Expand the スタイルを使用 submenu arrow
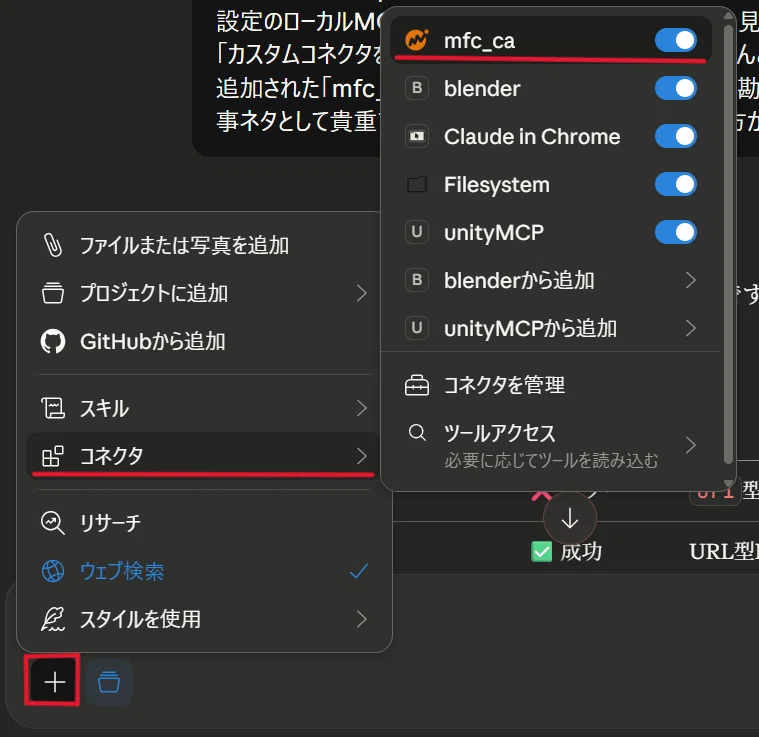This screenshot has width=759, height=737. click(362, 619)
